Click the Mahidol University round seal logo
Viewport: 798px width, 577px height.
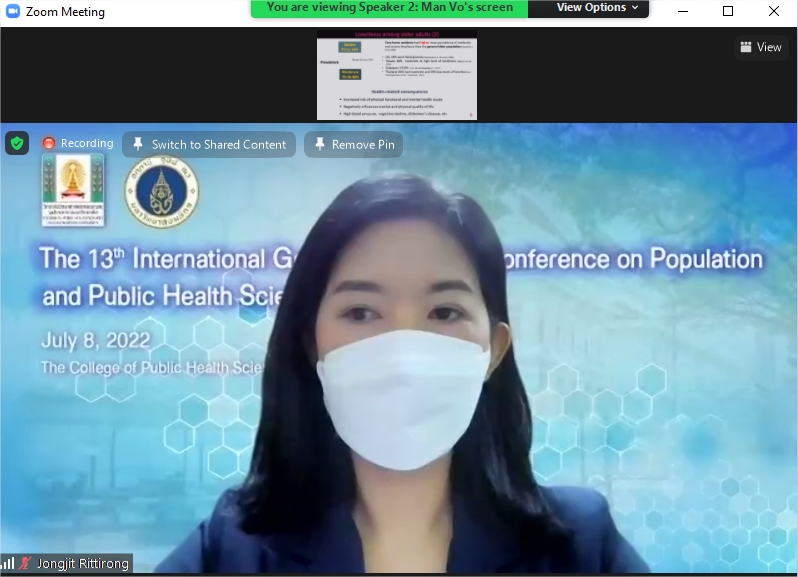161,192
